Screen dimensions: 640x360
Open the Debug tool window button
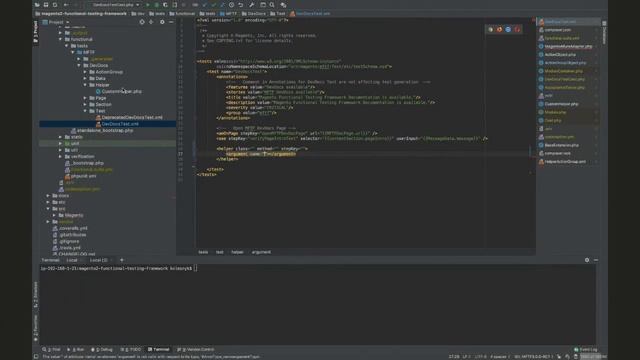pyautogui.click(x=102, y=349)
